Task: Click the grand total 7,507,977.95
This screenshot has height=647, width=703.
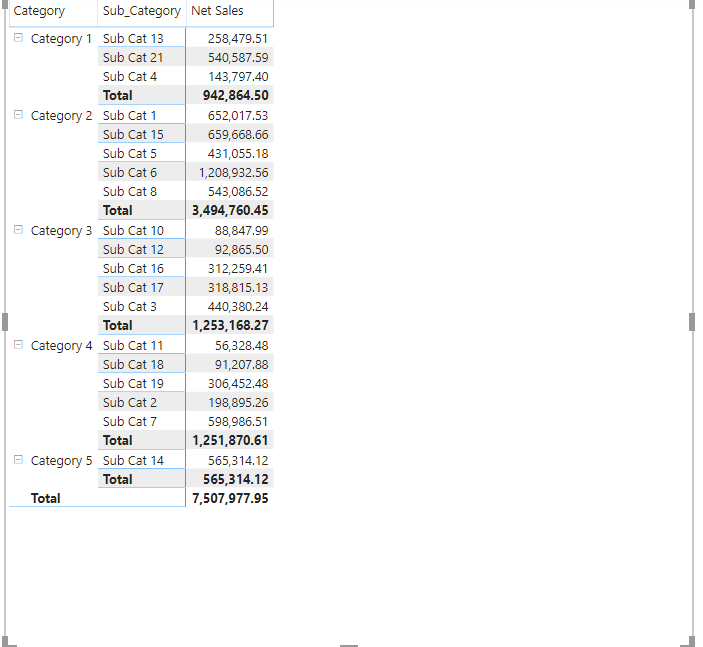Action: click(x=230, y=499)
